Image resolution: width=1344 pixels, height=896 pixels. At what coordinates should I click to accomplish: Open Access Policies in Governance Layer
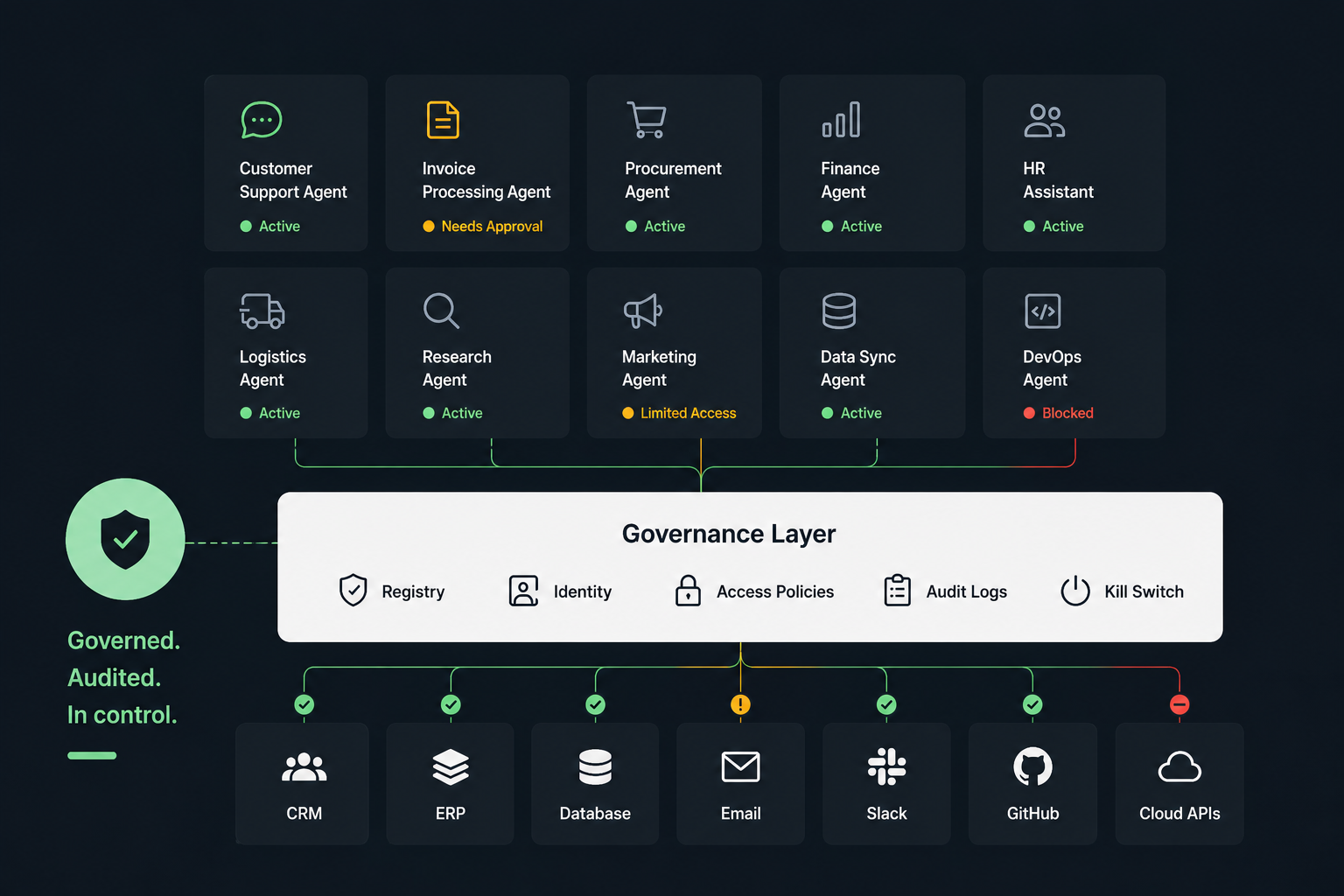point(775,591)
